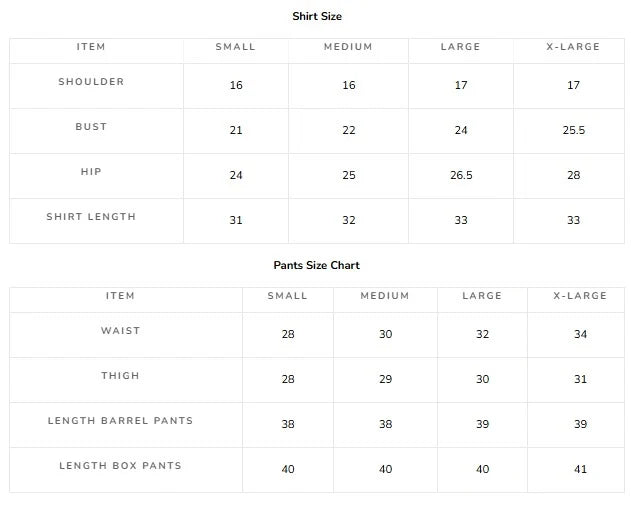This screenshot has height=506, width=631.
Task: Click the Shirt Size heading
Action: pyautogui.click(x=317, y=17)
